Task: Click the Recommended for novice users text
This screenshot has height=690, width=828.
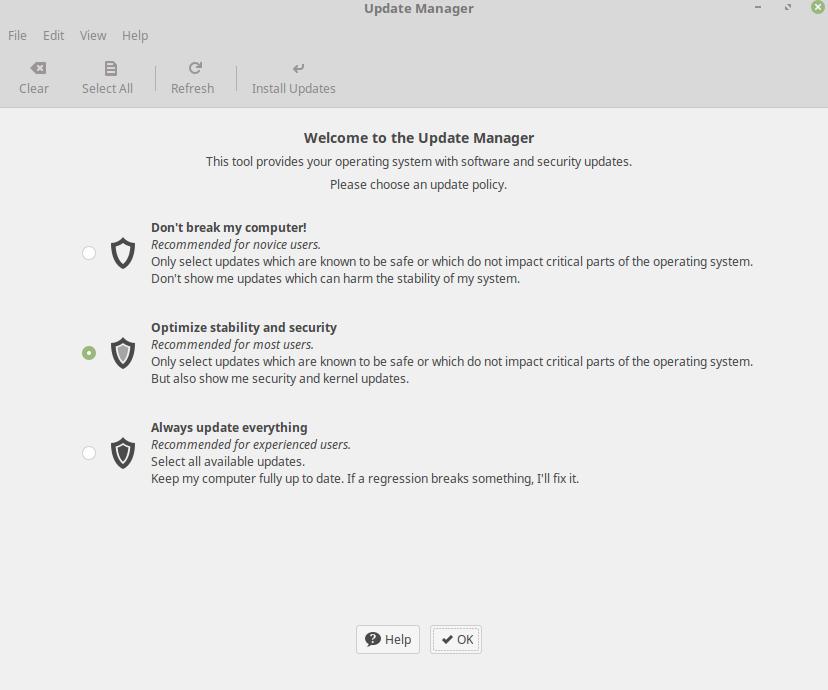Action: [236, 244]
